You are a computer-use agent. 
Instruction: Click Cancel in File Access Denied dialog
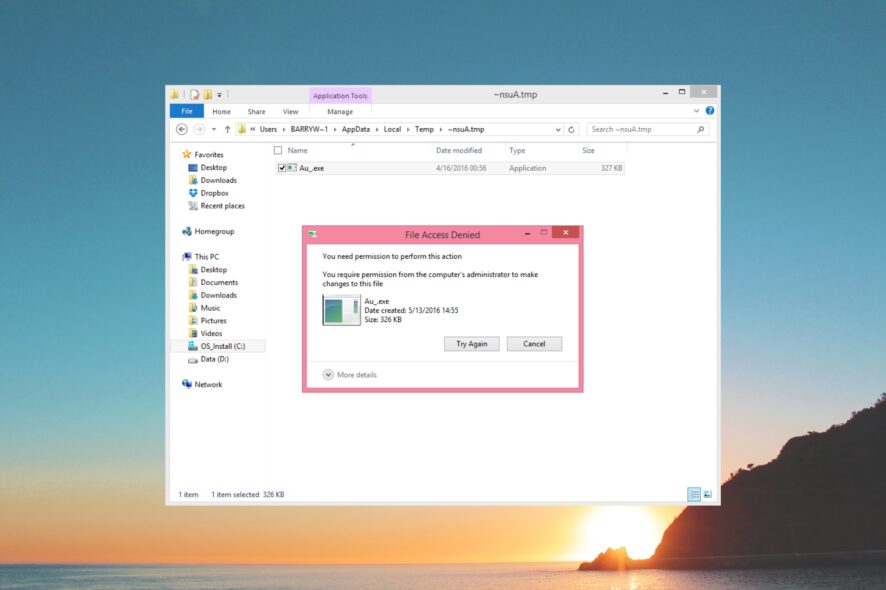pyautogui.click(x=534, y=344)
